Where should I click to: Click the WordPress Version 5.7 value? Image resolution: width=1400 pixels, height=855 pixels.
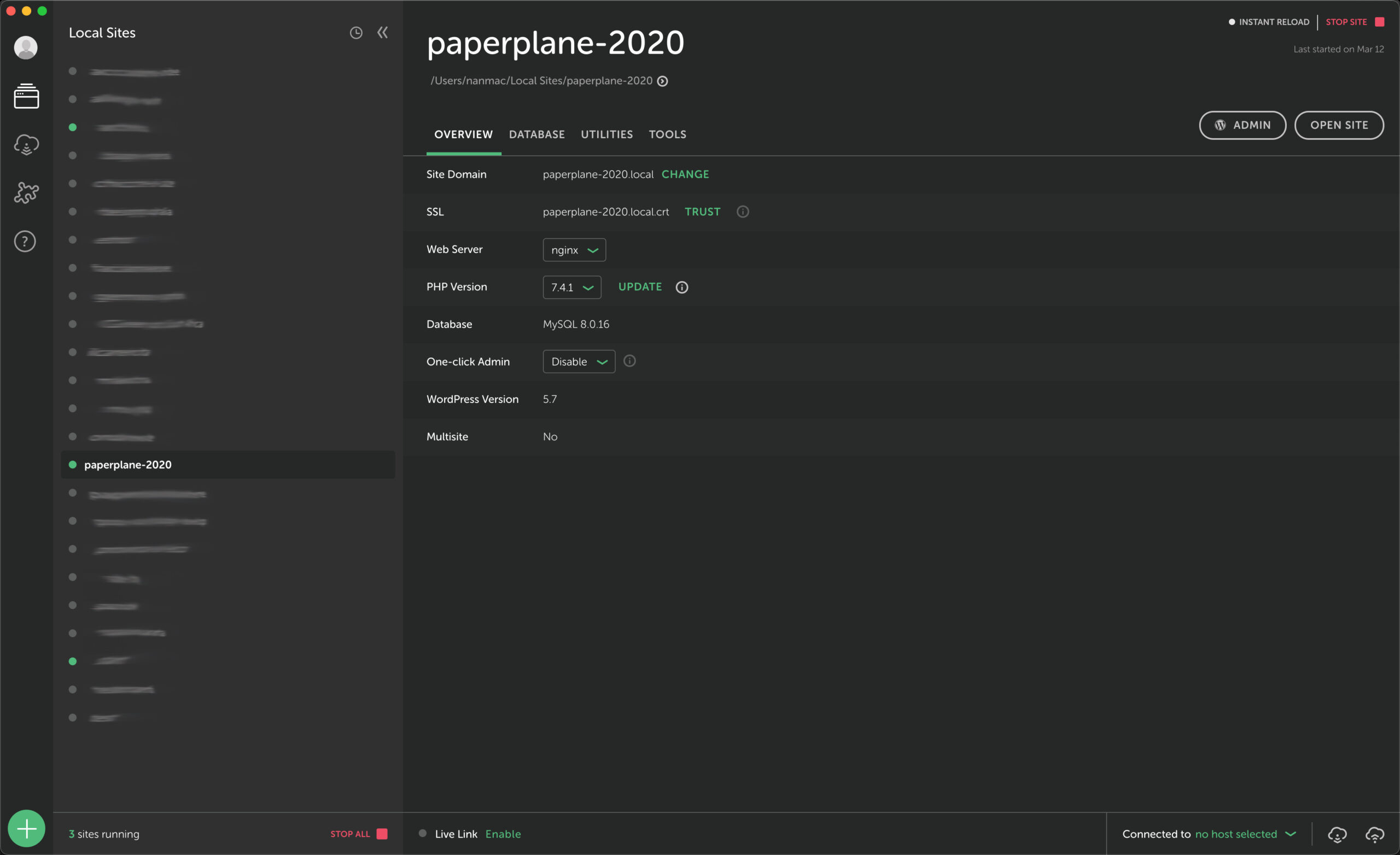coord(550,400)
